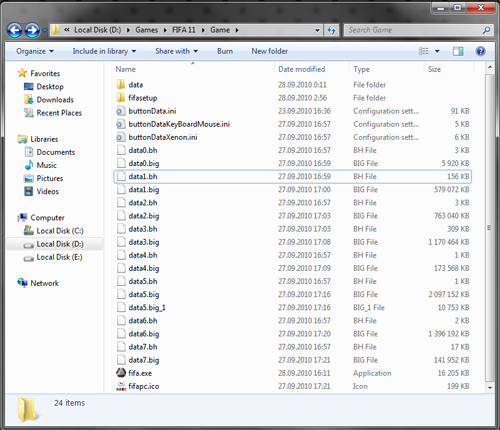Select FIFA 11 in the breadcrumb
Image resolution: width=500 pixels, height=430 pixels.
point(184,30)
